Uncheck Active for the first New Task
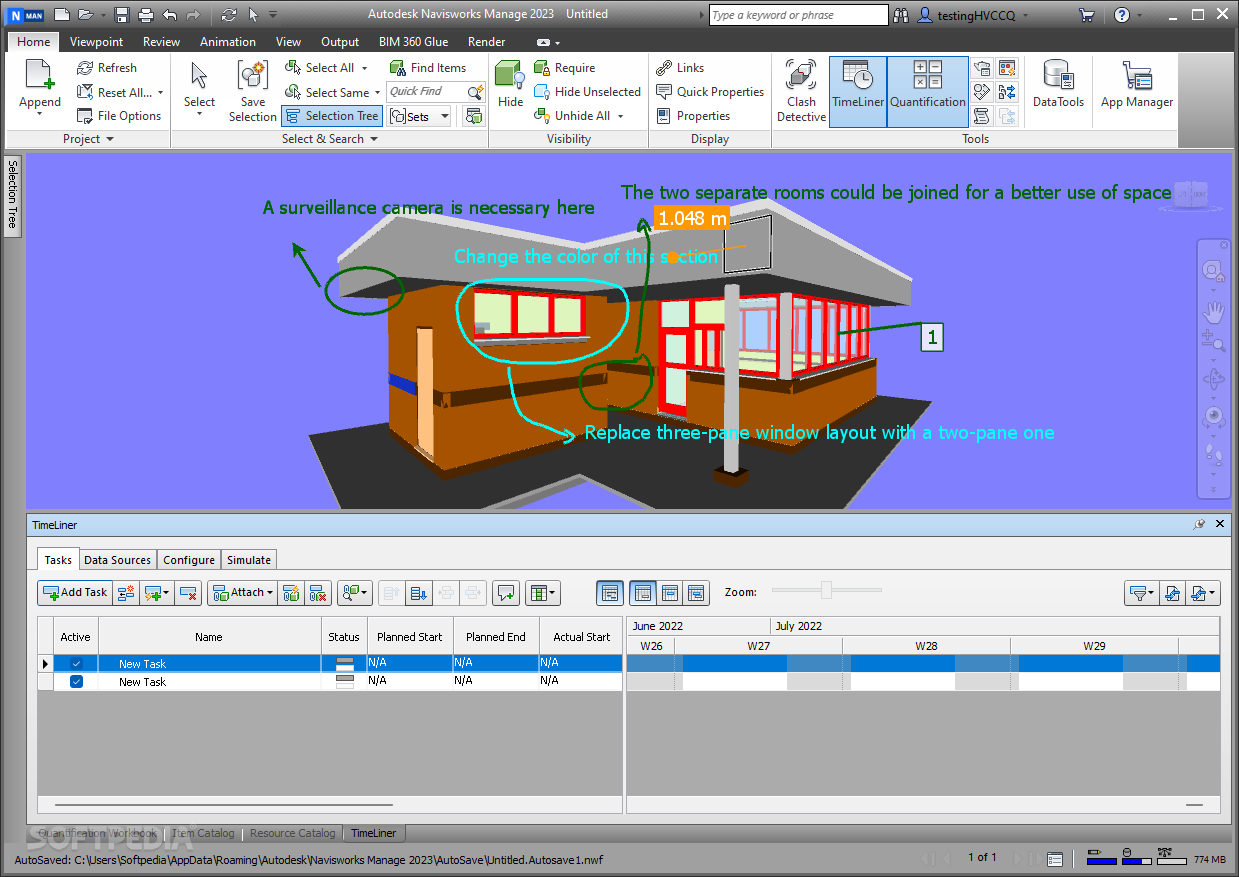Screen dimensions: 1239x877 click(x=77, y=664)
